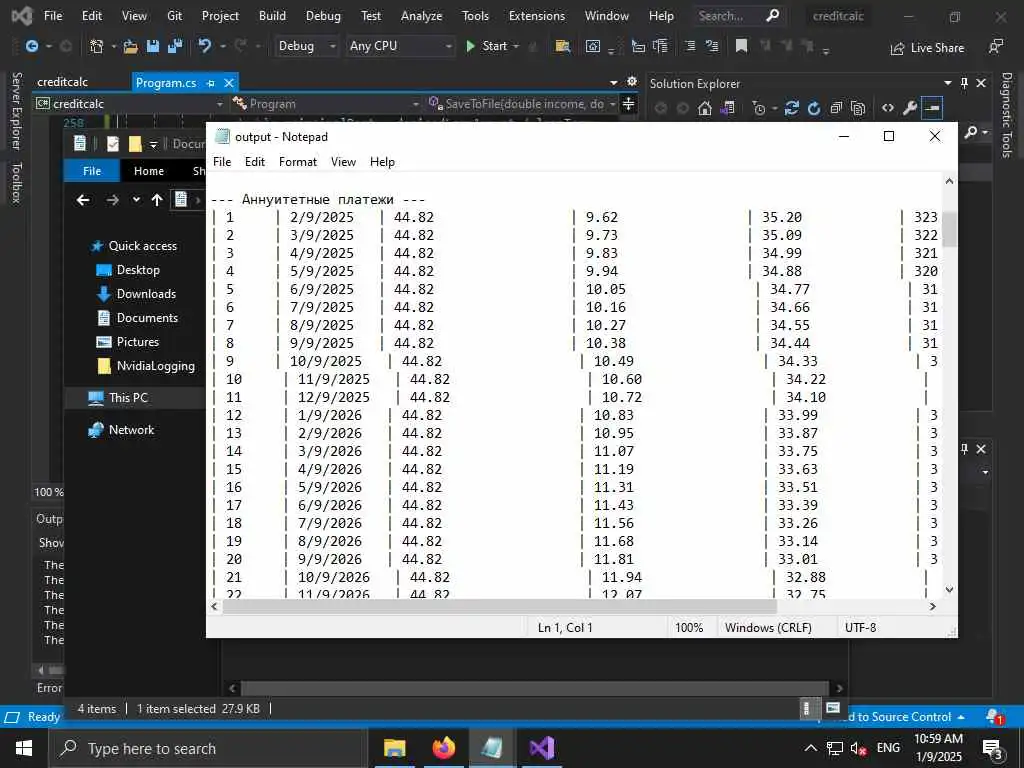This screenshot has height=768, width=1024.
Task: Start debugging with the green Start button
Action: tap(487, 46)
